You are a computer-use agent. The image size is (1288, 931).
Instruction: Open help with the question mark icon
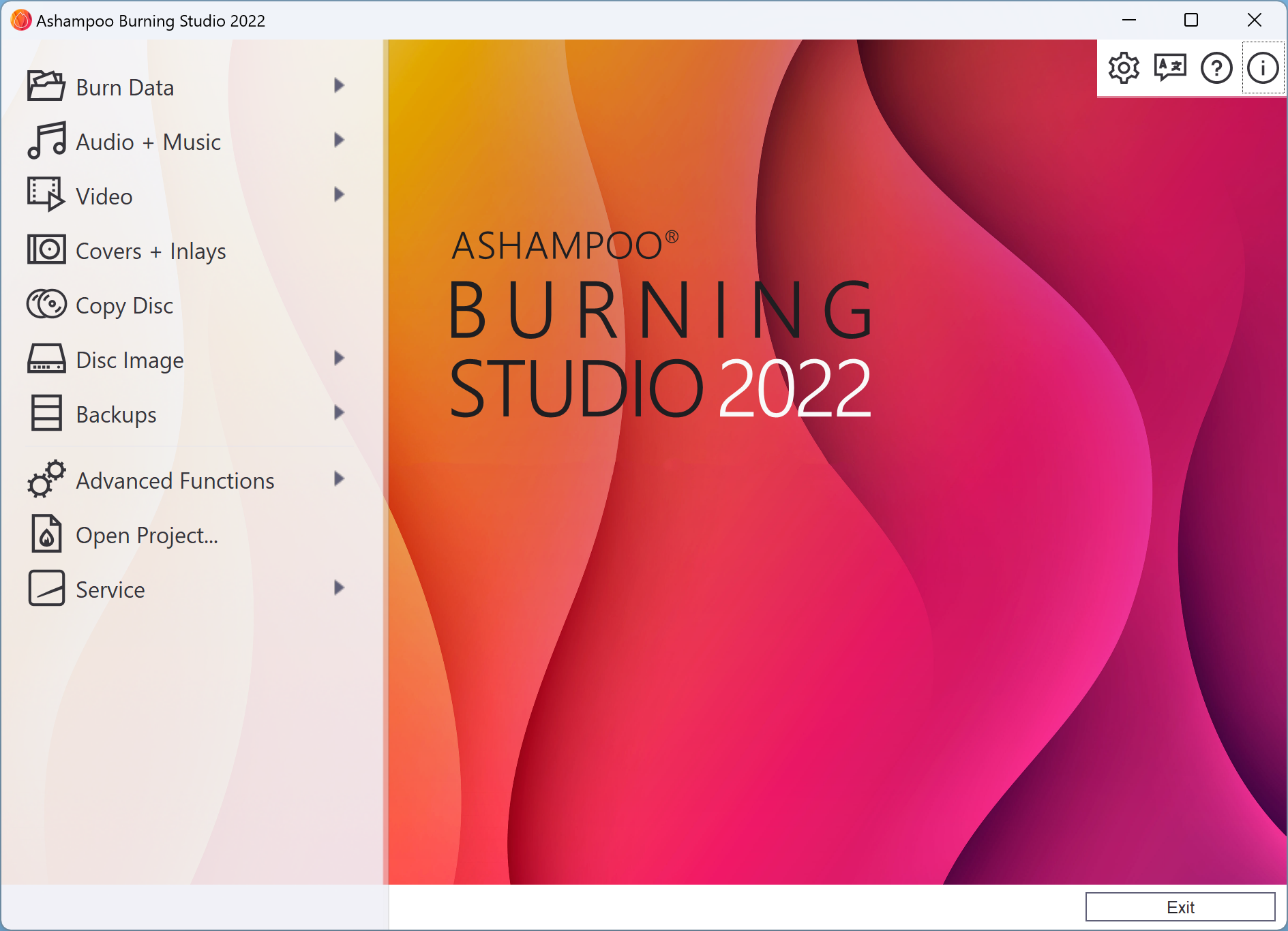(x=1216, y=68)
